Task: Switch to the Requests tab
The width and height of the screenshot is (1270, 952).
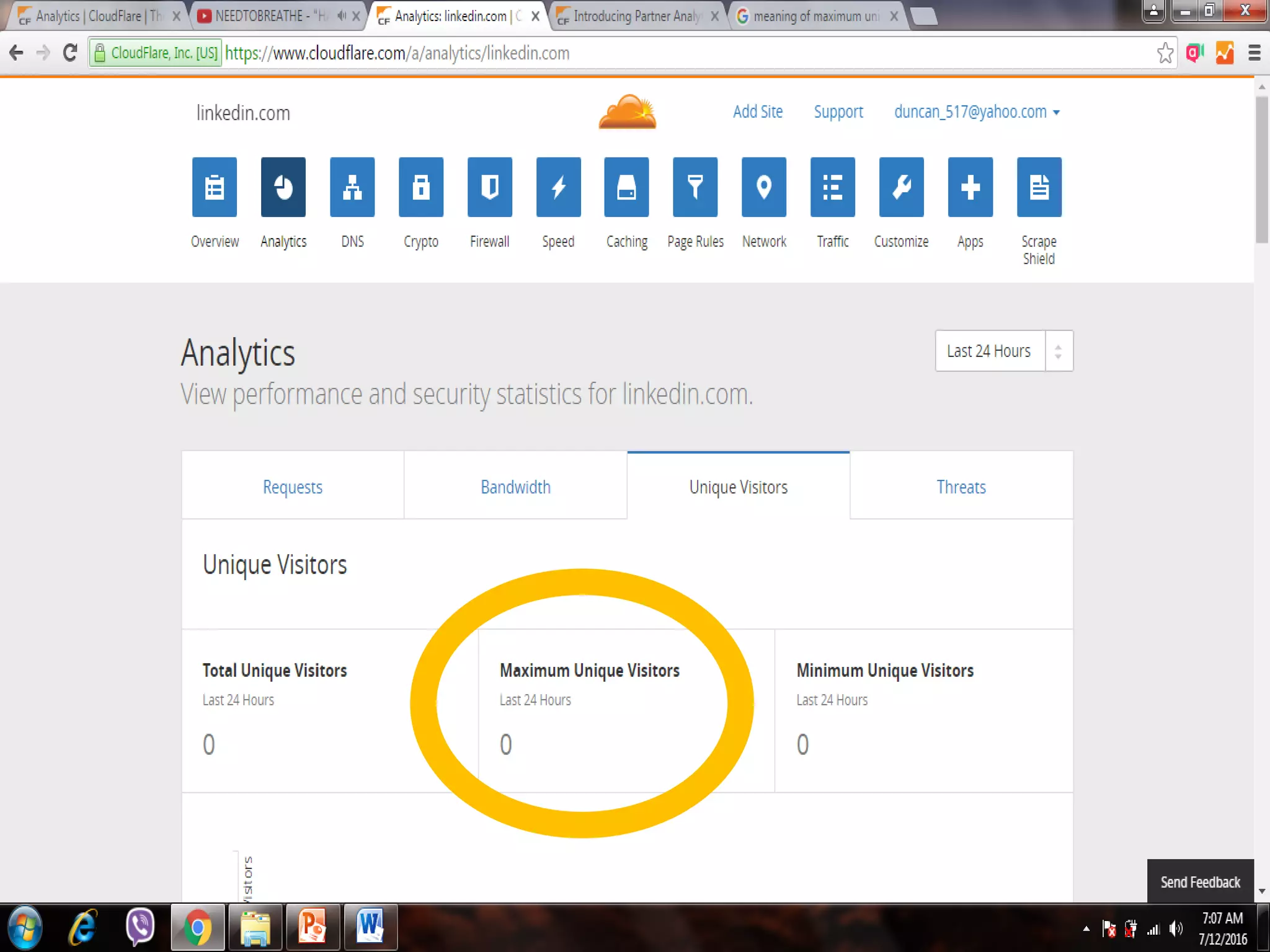Action: click(293, 487)
